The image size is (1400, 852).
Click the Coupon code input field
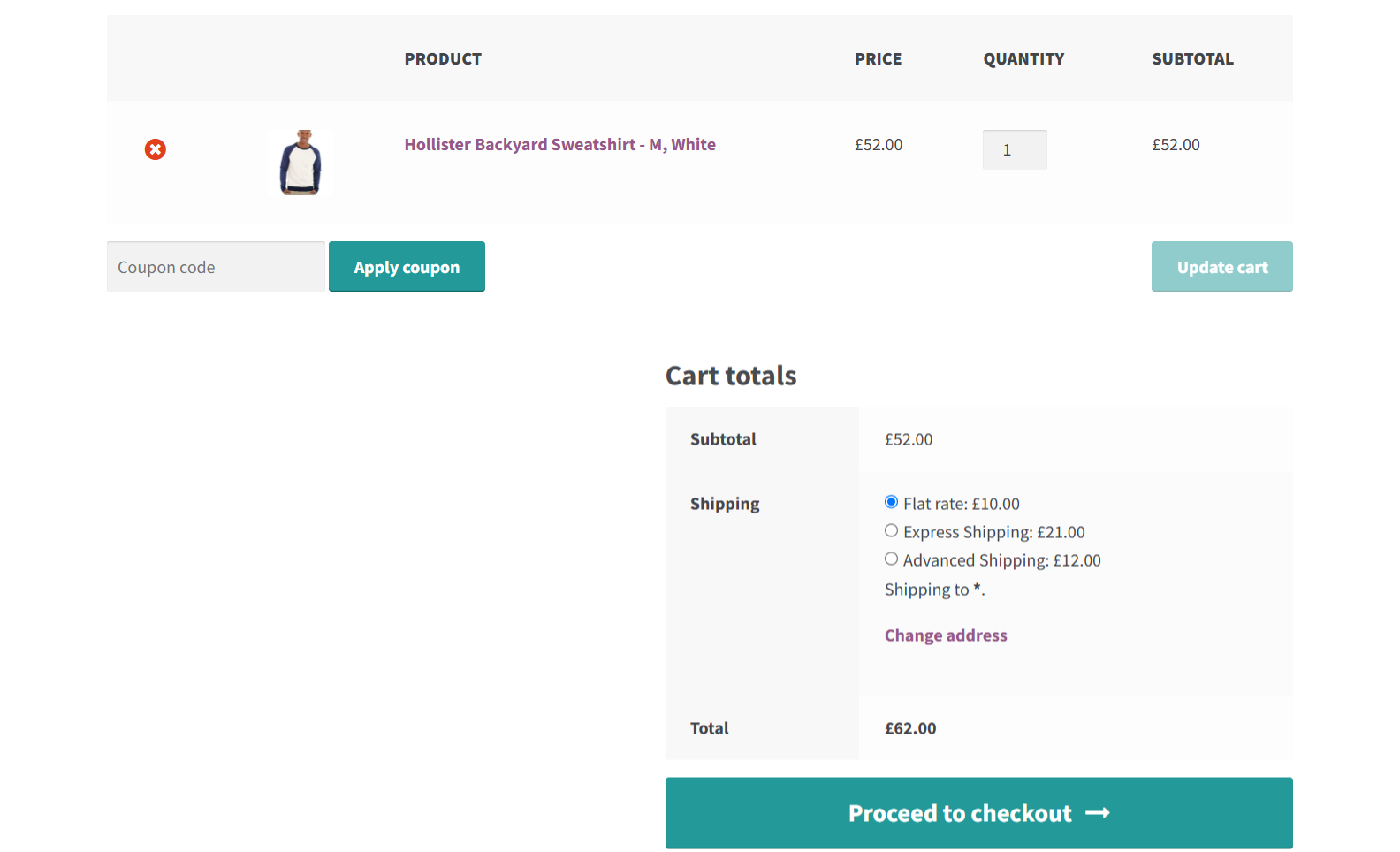[x=215, y=266]
